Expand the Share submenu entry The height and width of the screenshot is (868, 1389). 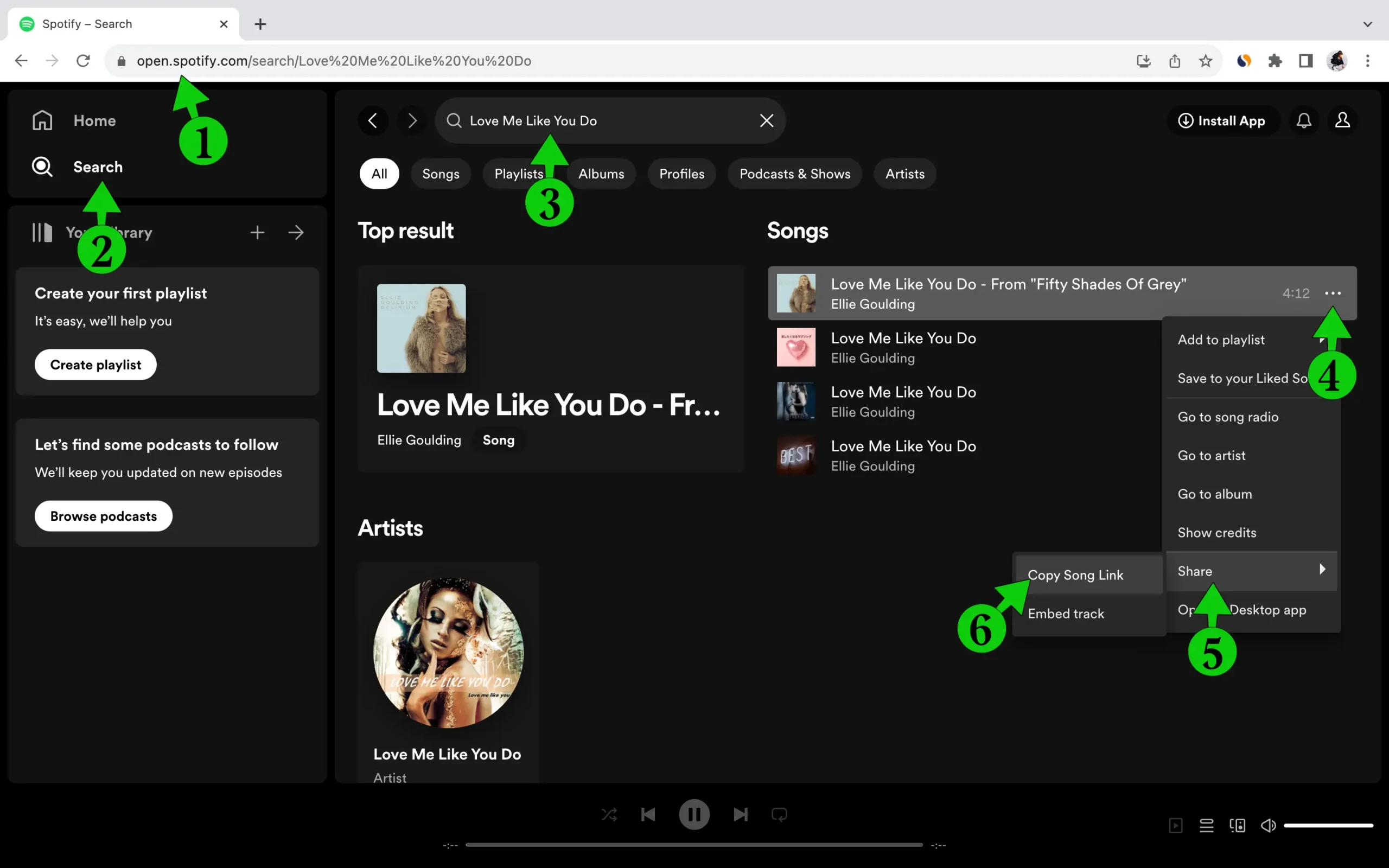[1251, 571]
